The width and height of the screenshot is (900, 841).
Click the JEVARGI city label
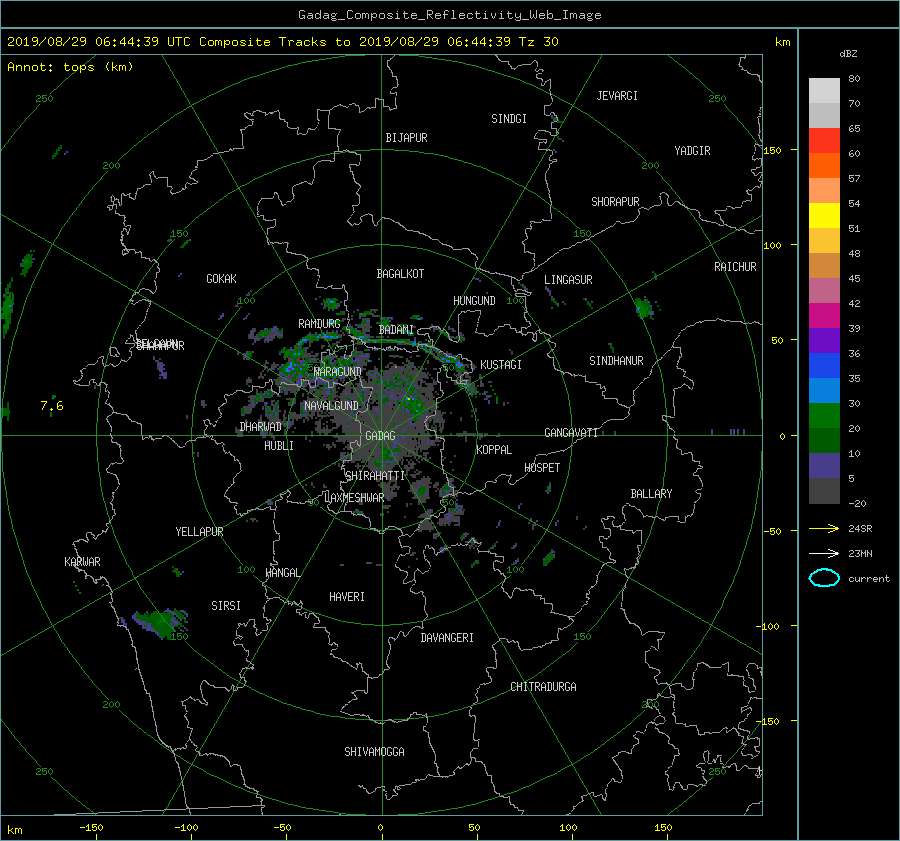(x=617, y=96)
